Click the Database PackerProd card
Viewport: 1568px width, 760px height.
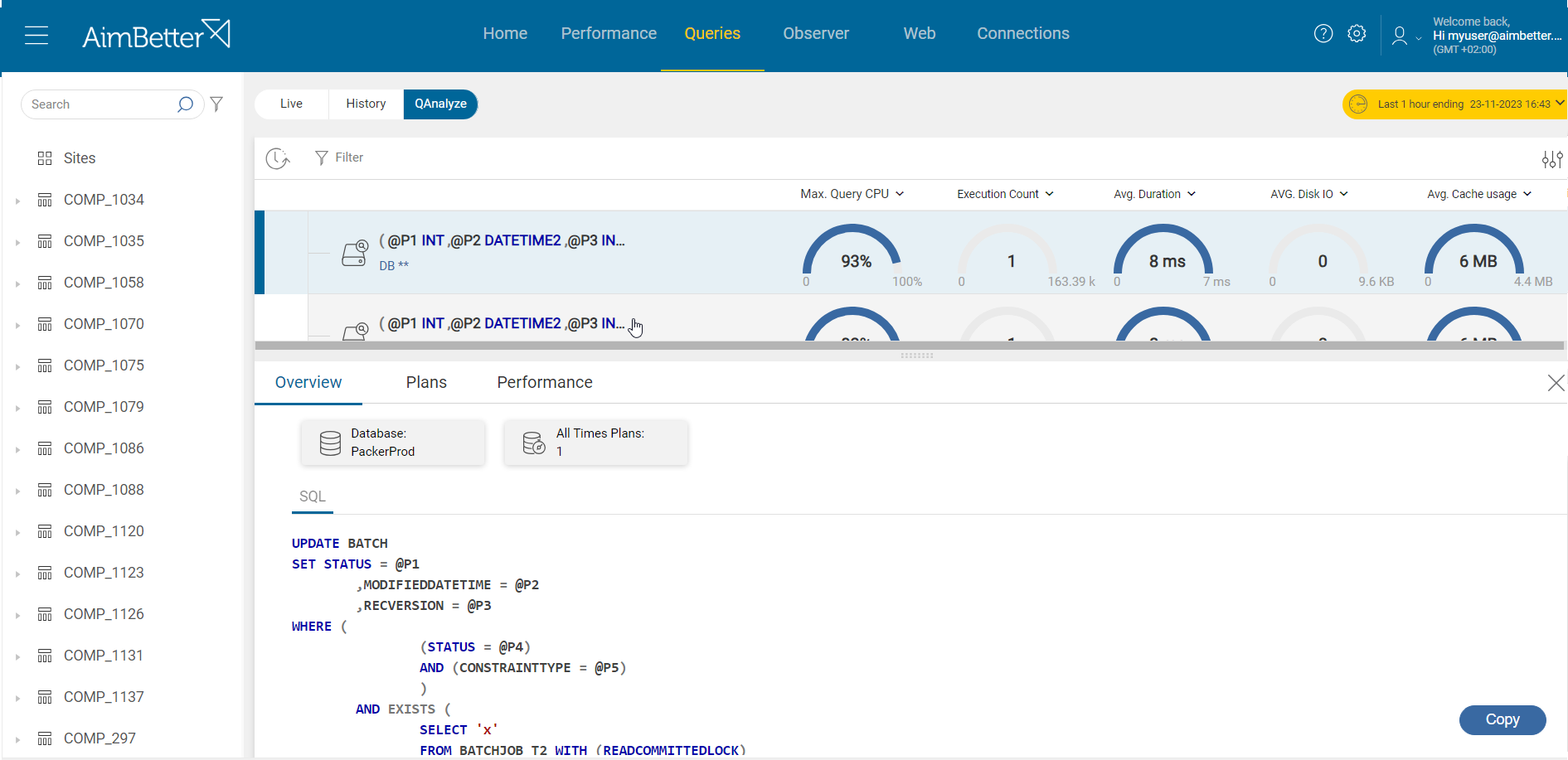coord(393,443)
